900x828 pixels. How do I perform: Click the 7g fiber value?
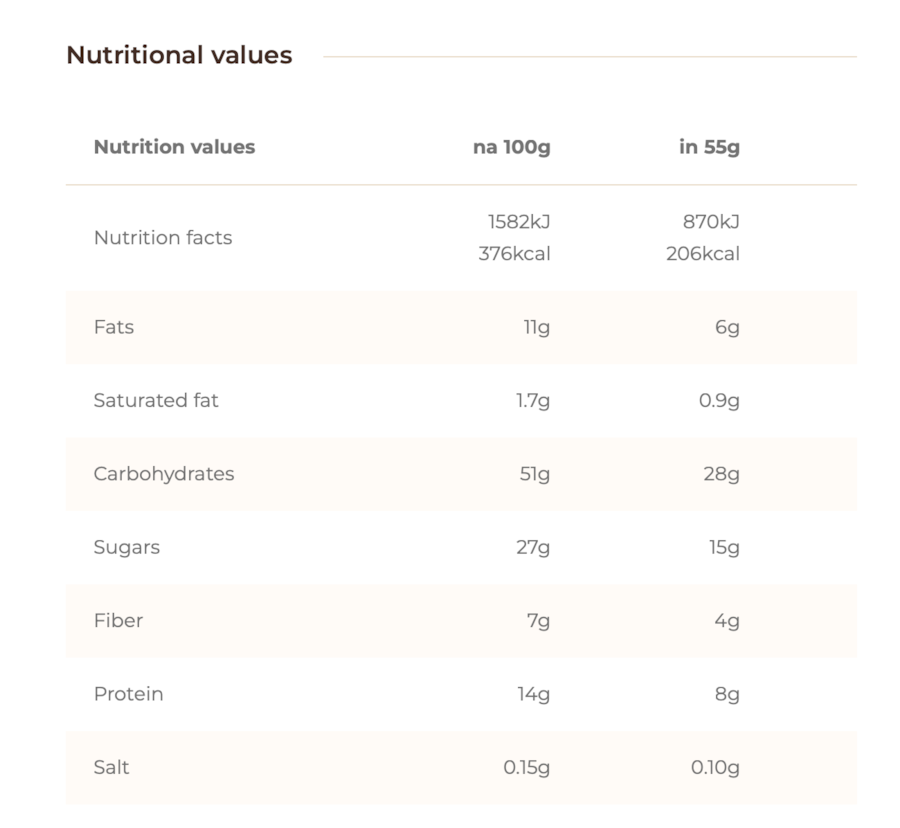click(539, 621)
